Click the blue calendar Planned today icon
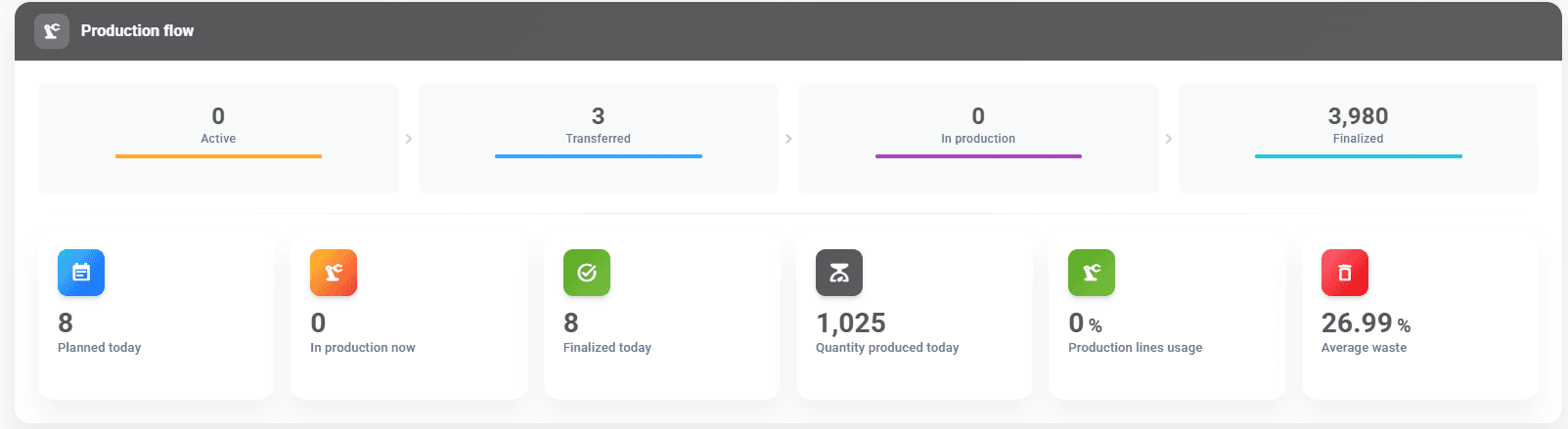 coord(81,273)
